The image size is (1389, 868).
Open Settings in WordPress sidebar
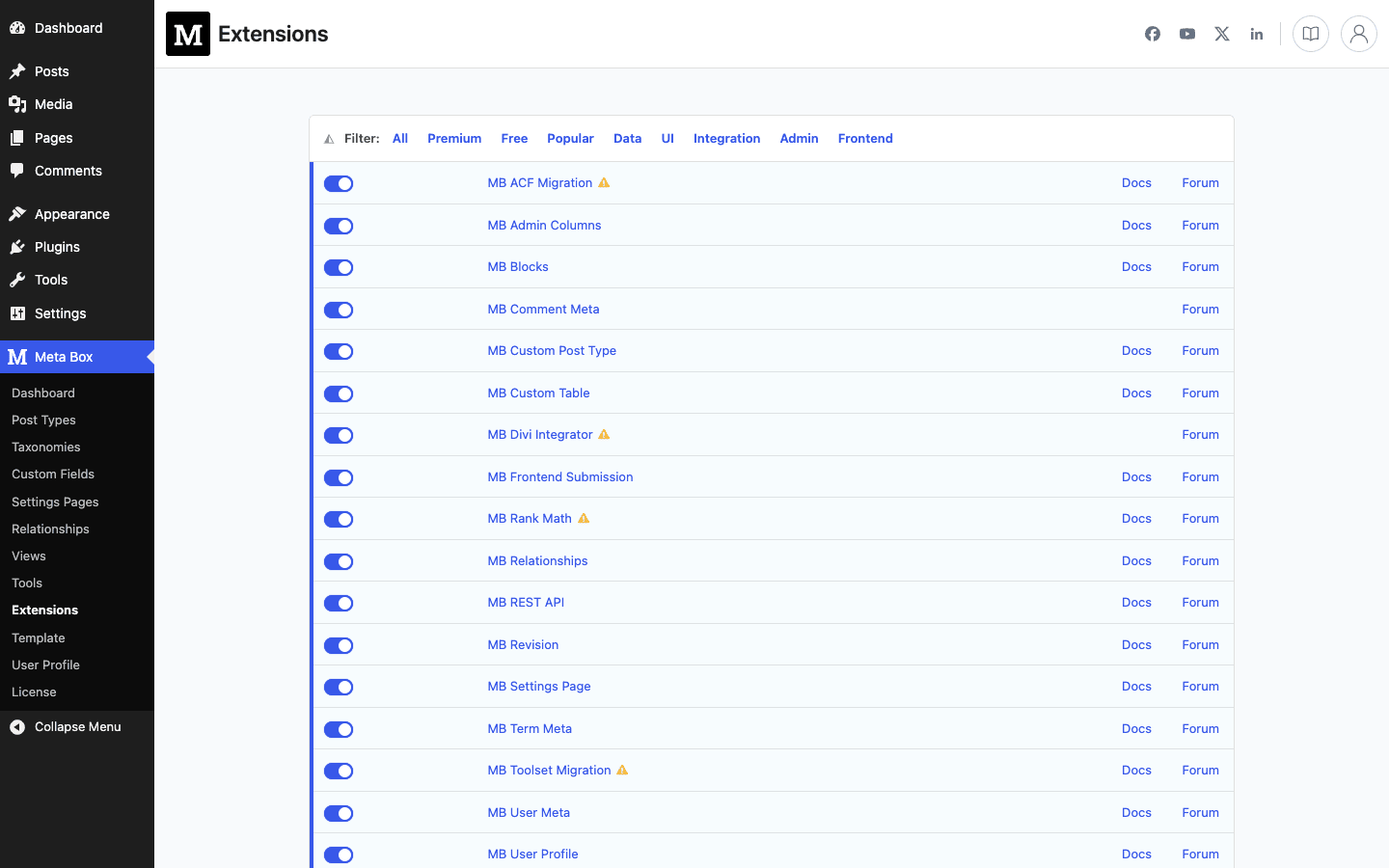[77, 313]
